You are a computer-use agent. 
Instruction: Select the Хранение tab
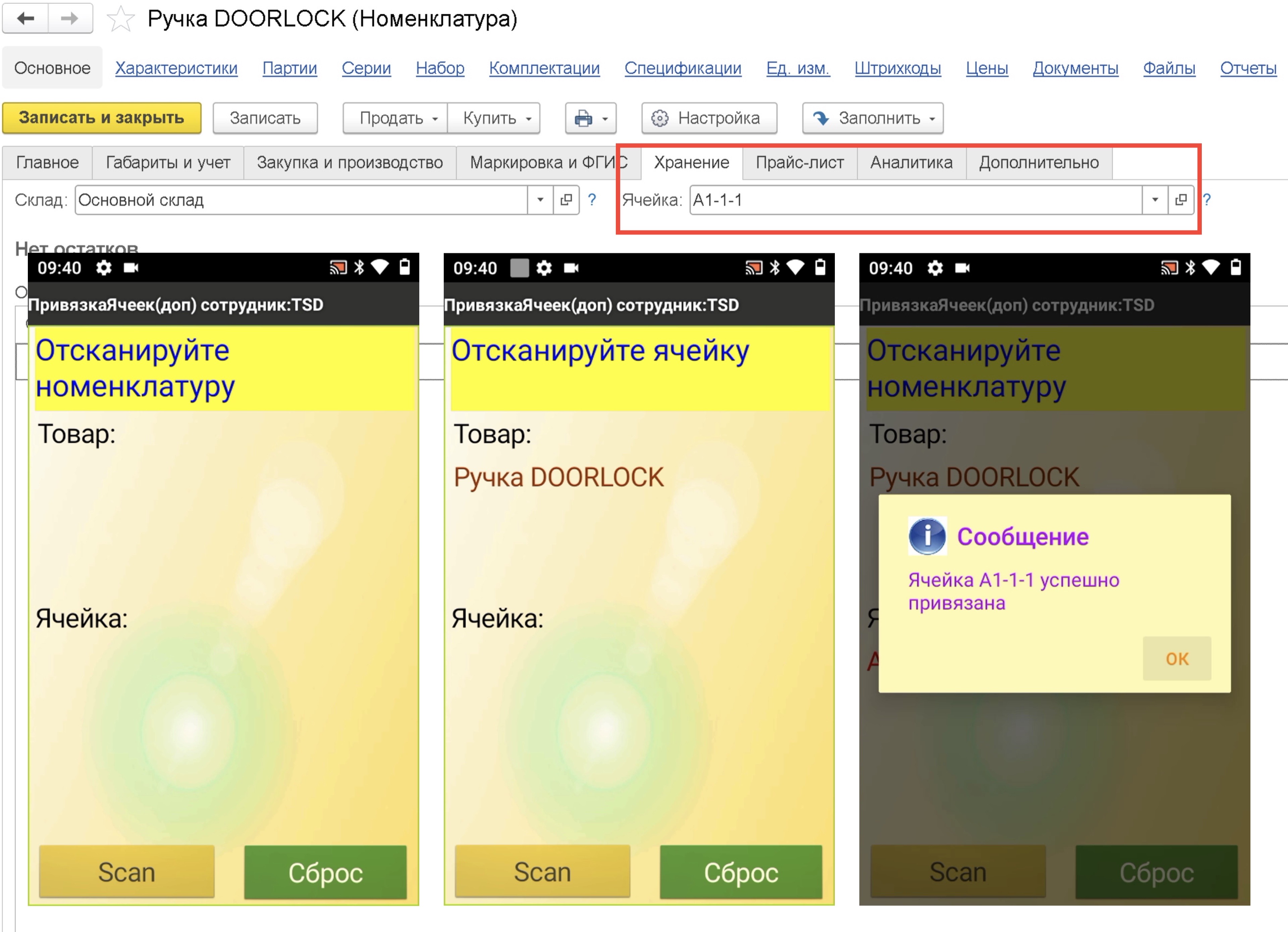point(692,163)
